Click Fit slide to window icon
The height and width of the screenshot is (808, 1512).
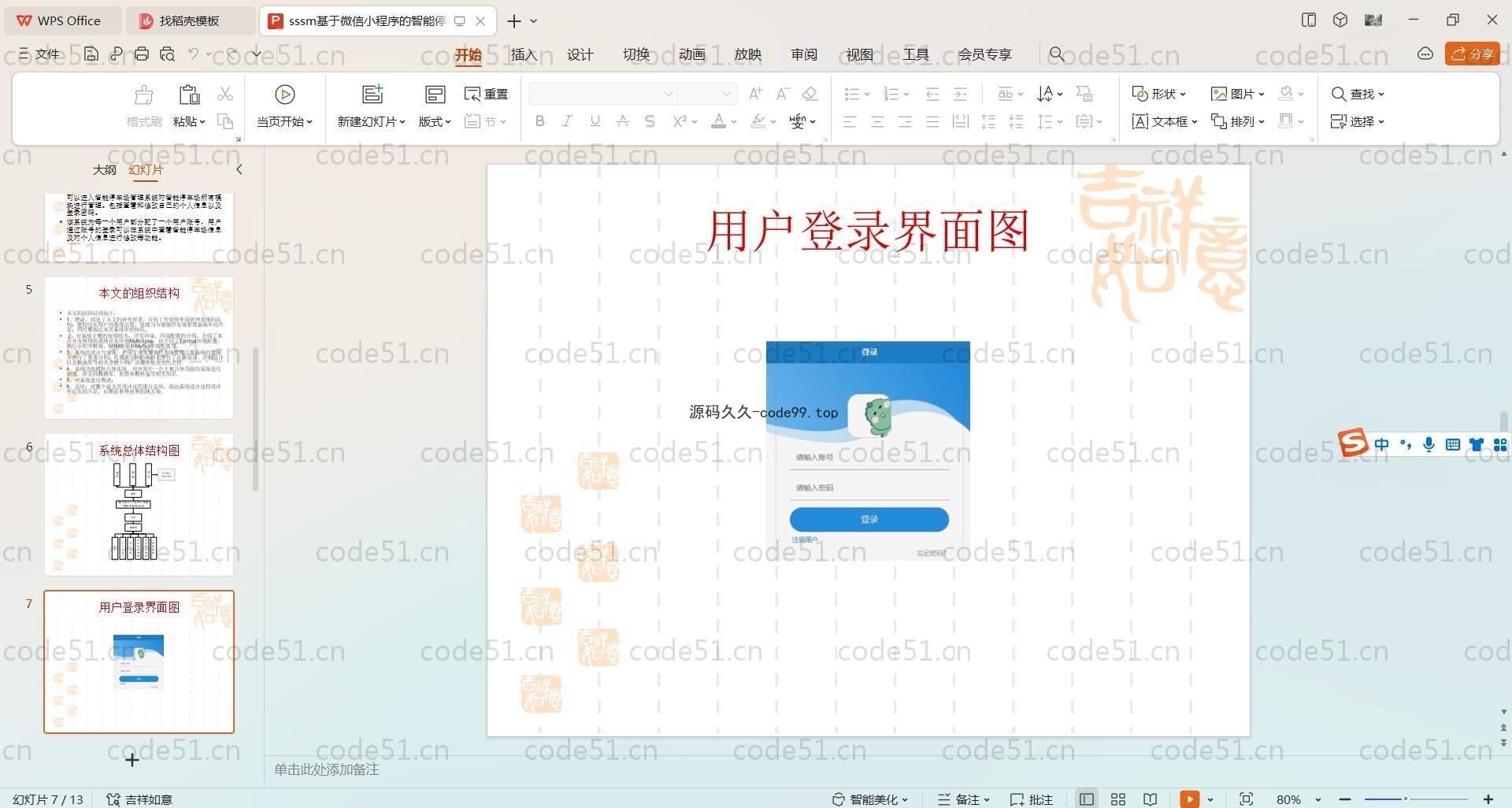(1246, 799)
